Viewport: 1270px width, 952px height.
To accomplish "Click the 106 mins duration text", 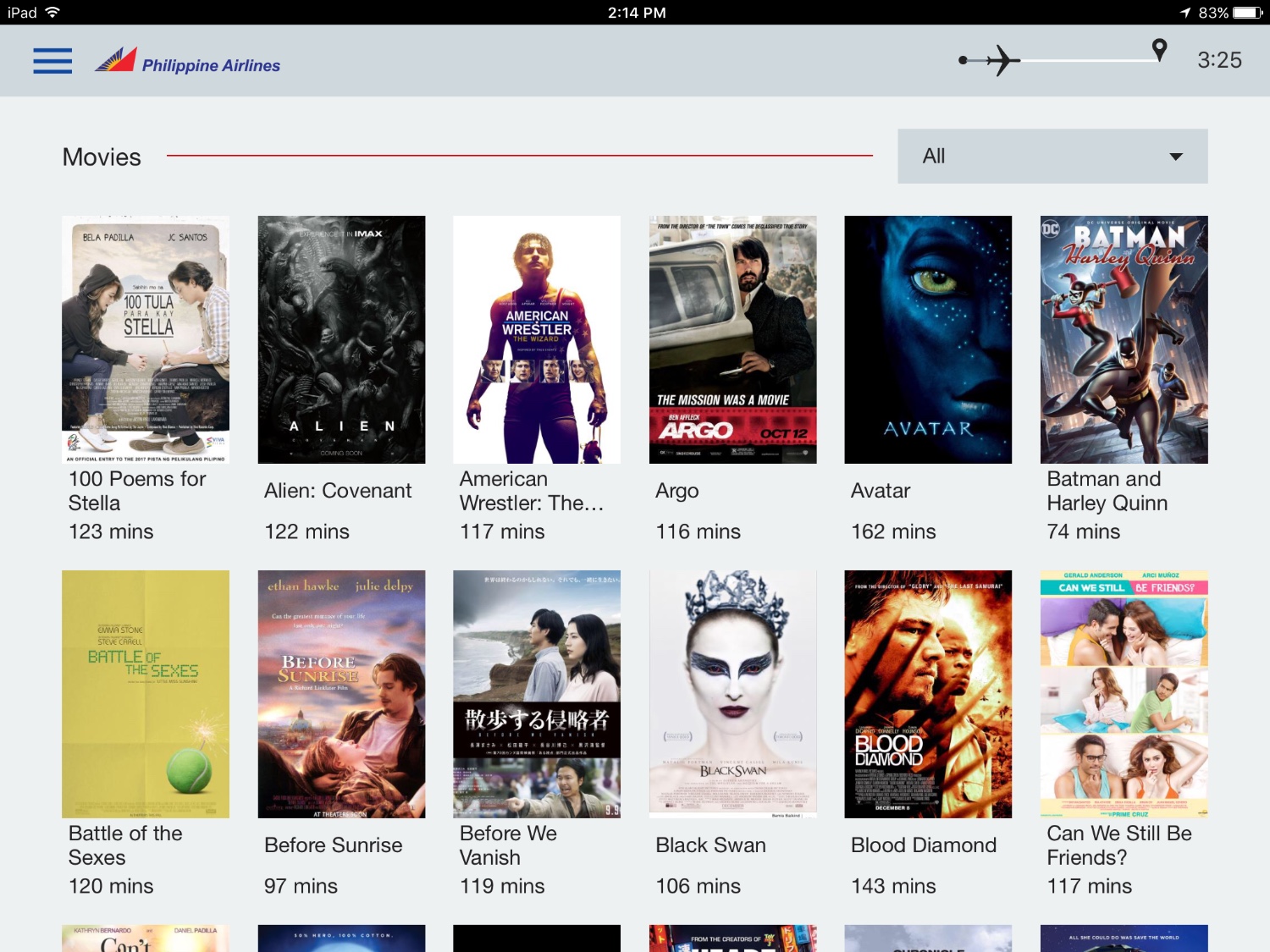I will (x=698, y=886).
